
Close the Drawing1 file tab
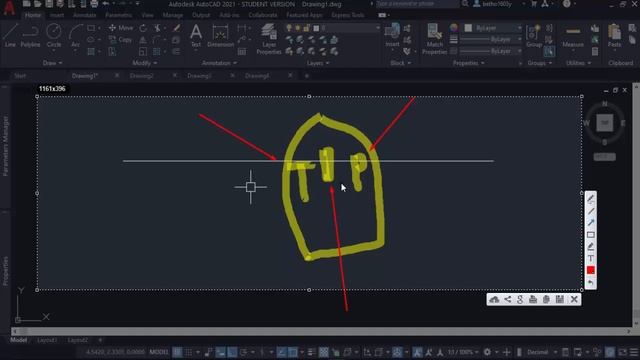(x=117, y=76)
